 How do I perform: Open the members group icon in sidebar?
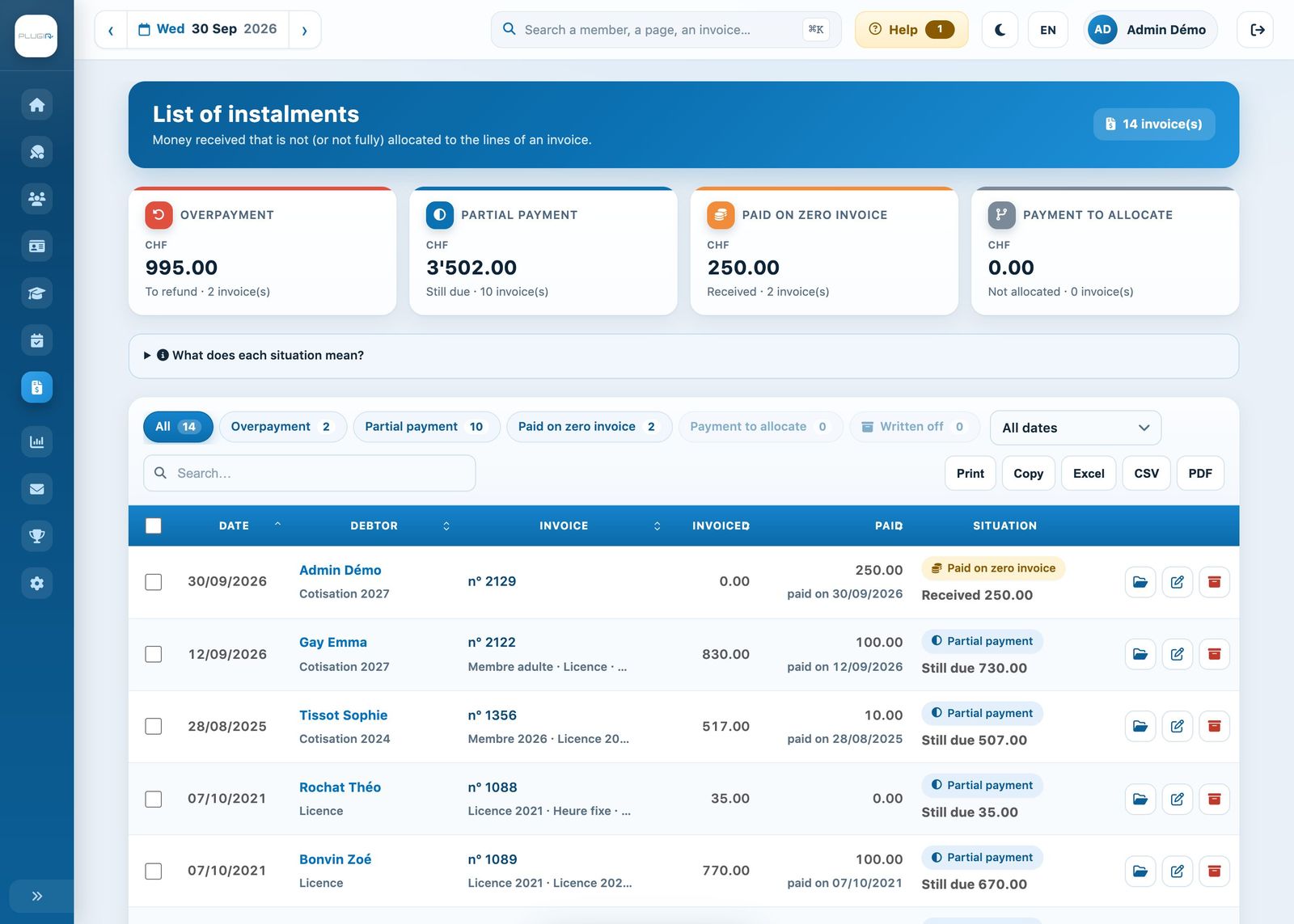coord(36,199)
